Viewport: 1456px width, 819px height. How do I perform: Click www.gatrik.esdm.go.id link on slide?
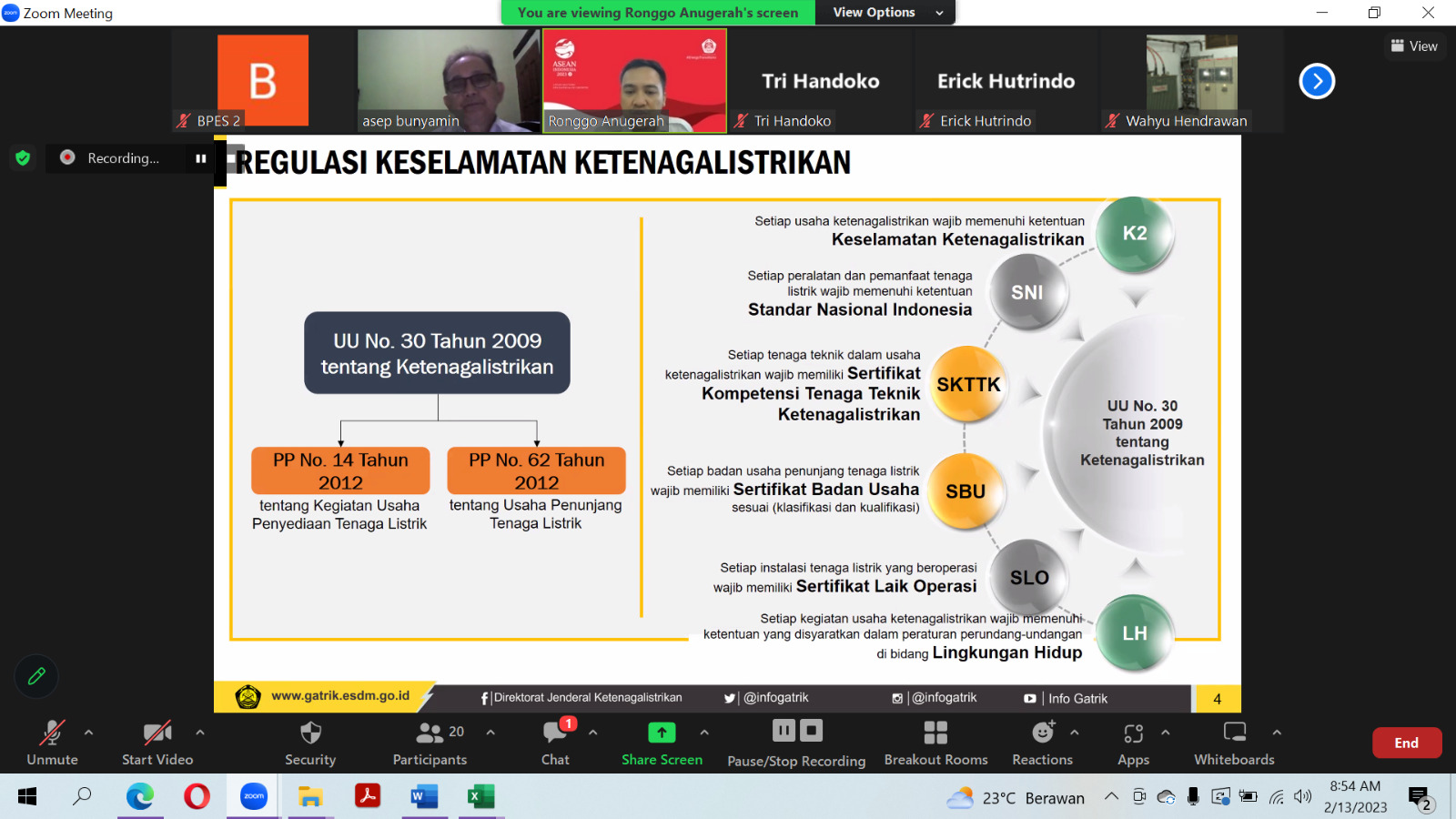[x=340, y=696]
